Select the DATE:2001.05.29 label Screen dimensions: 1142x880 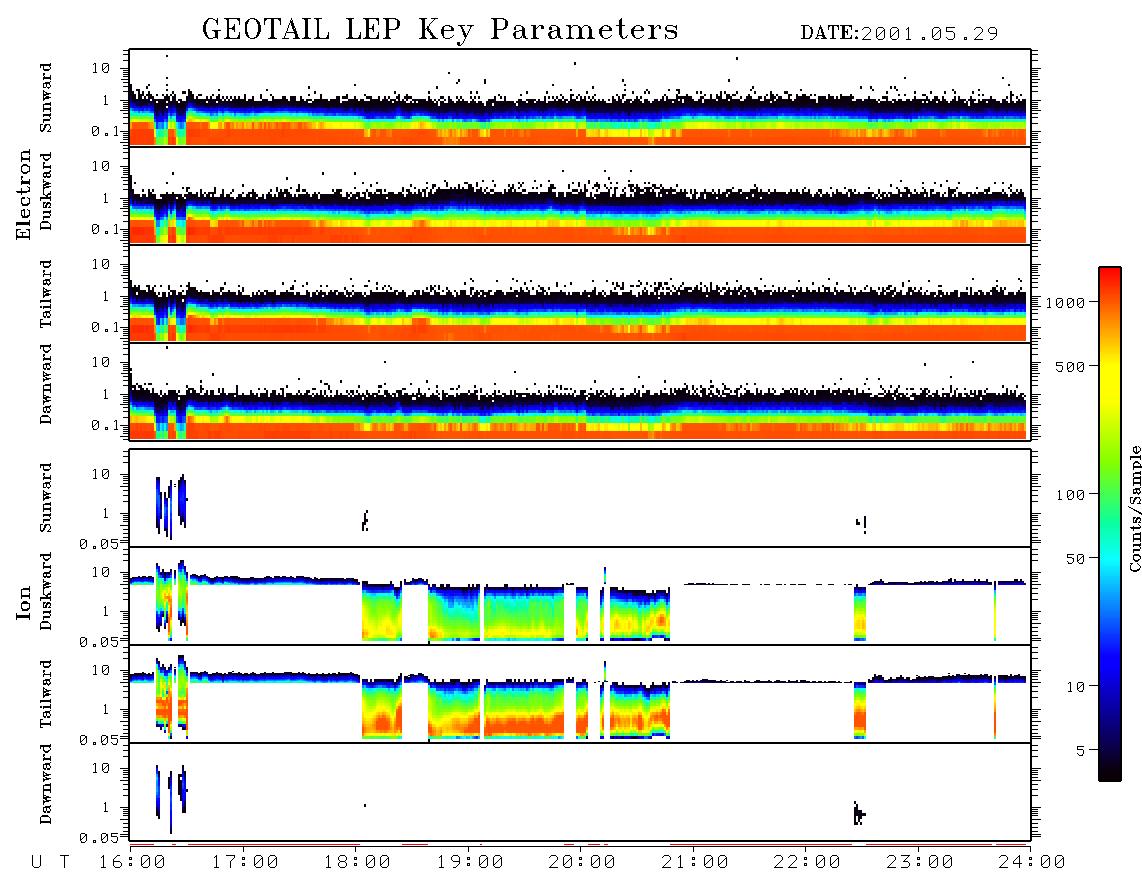(899, 33)
